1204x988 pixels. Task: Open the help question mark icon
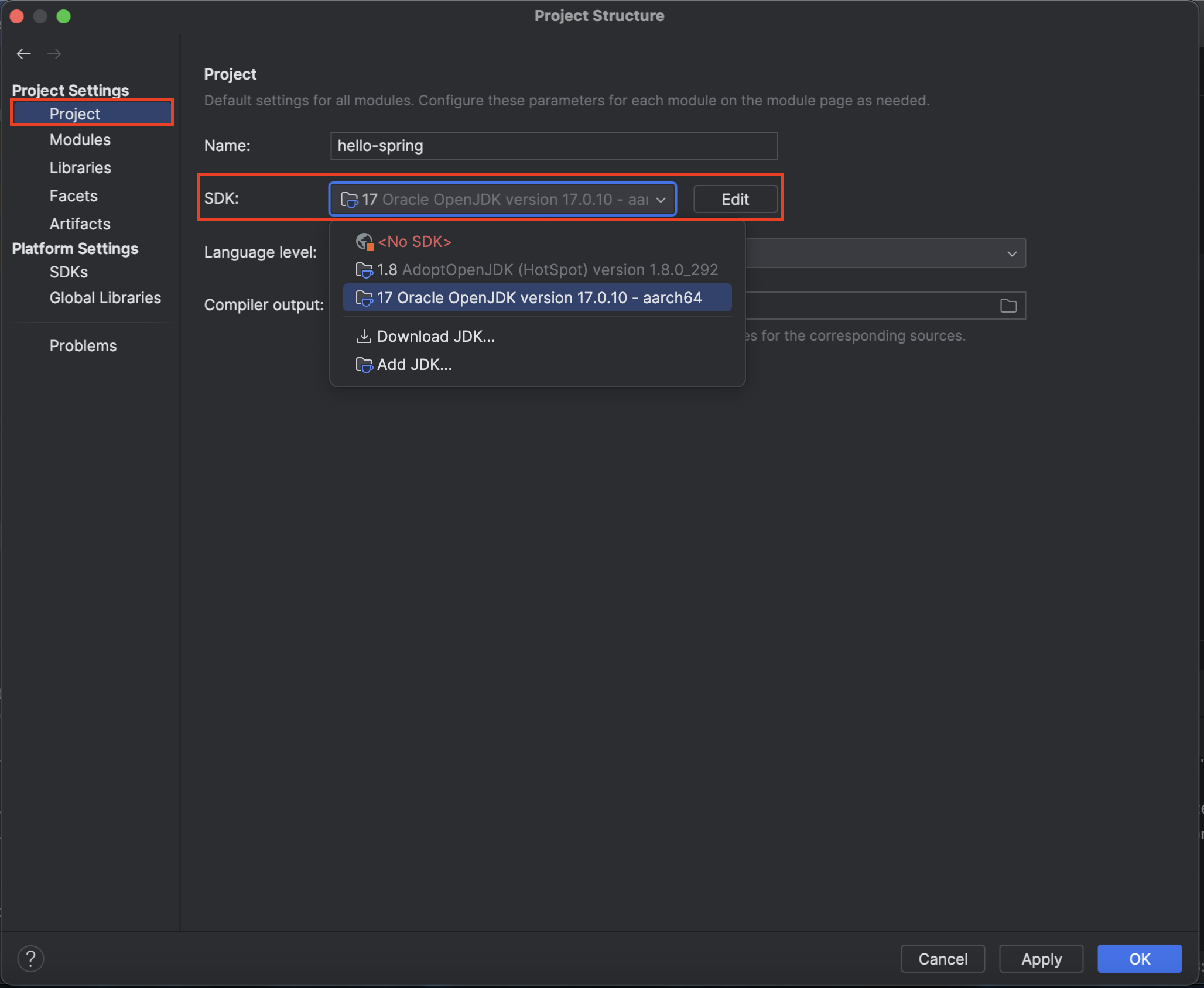point(30,959)
